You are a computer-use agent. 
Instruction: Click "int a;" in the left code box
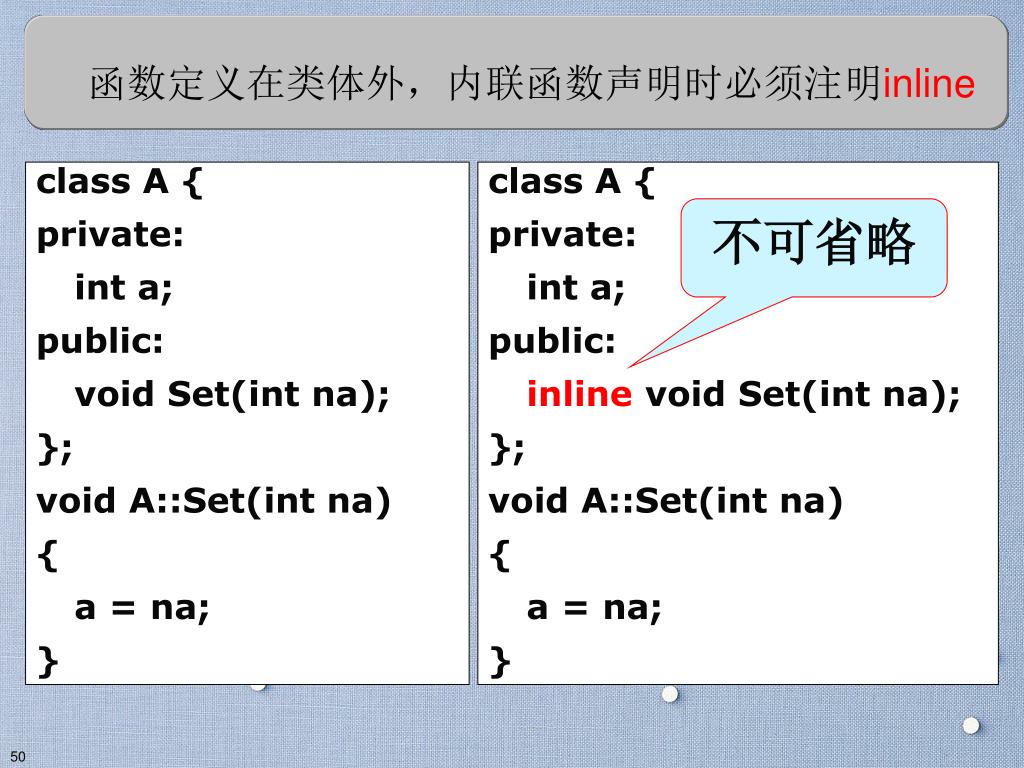(123, 288)
